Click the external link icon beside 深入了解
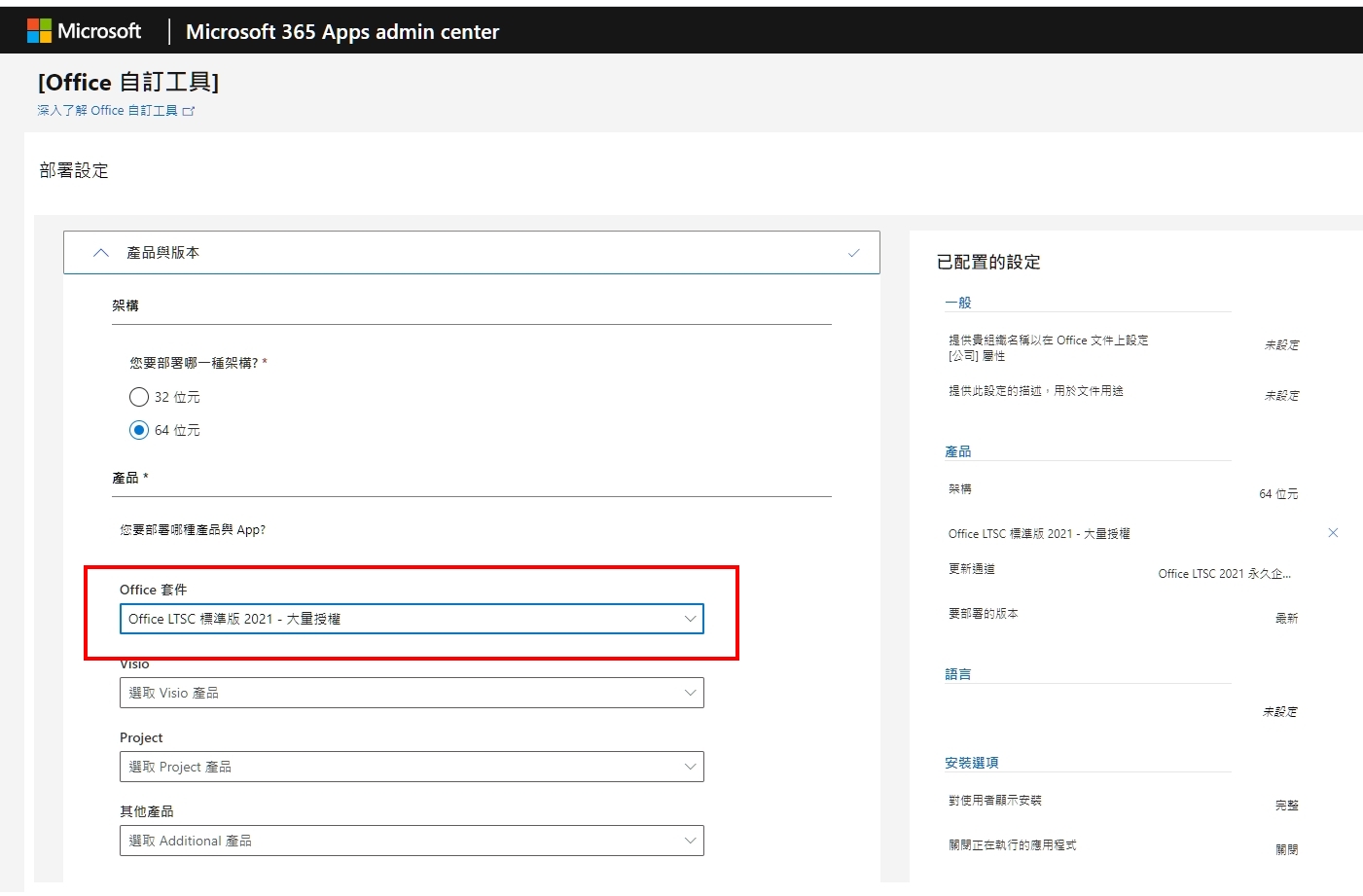 (x=189, y=111)
